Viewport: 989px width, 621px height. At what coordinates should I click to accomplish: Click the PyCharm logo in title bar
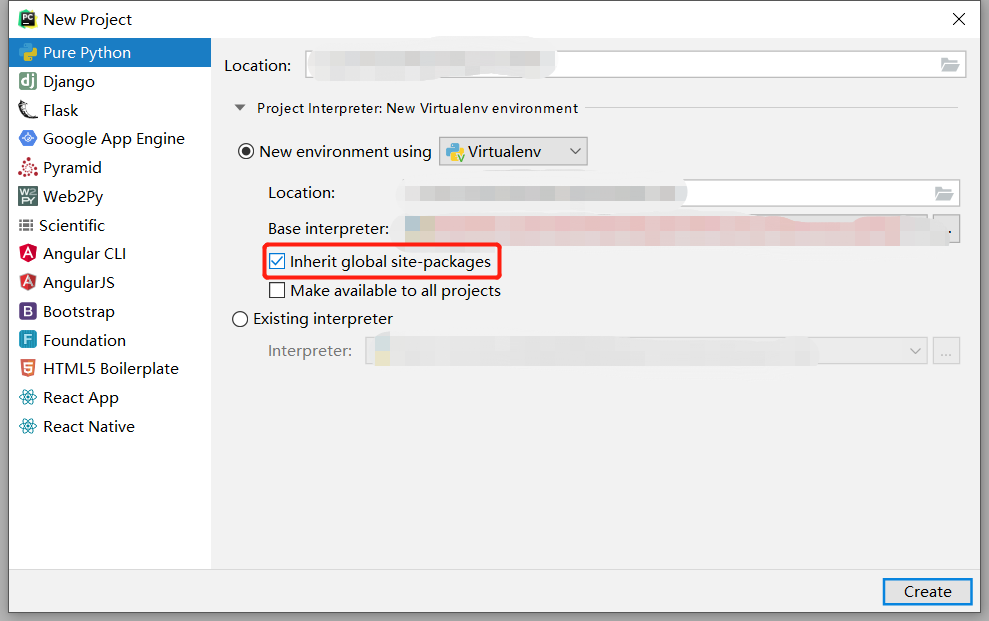click(x=27, y=19)
